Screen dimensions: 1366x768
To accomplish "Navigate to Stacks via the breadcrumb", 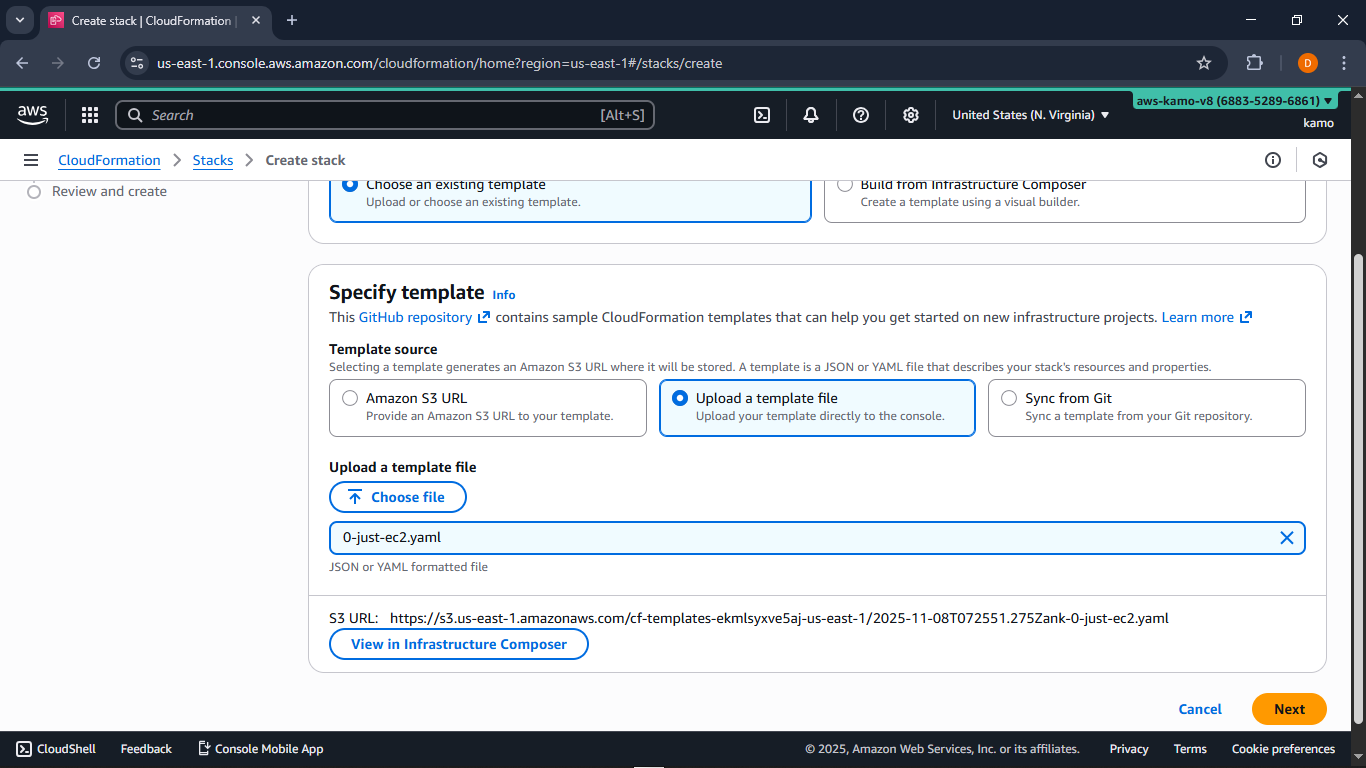I will (x=213, y=160).
